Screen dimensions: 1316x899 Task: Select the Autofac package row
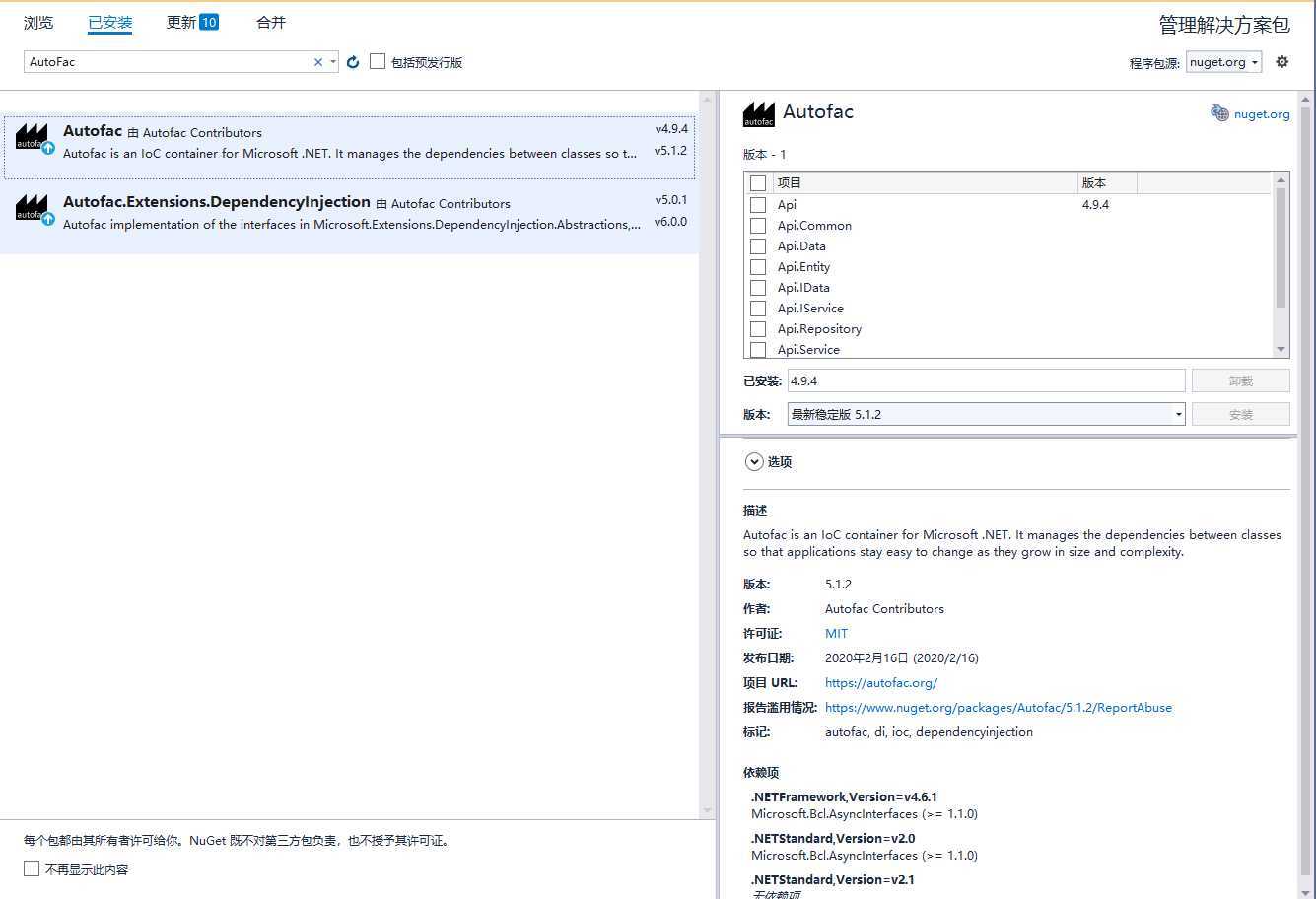coord(349,147)
